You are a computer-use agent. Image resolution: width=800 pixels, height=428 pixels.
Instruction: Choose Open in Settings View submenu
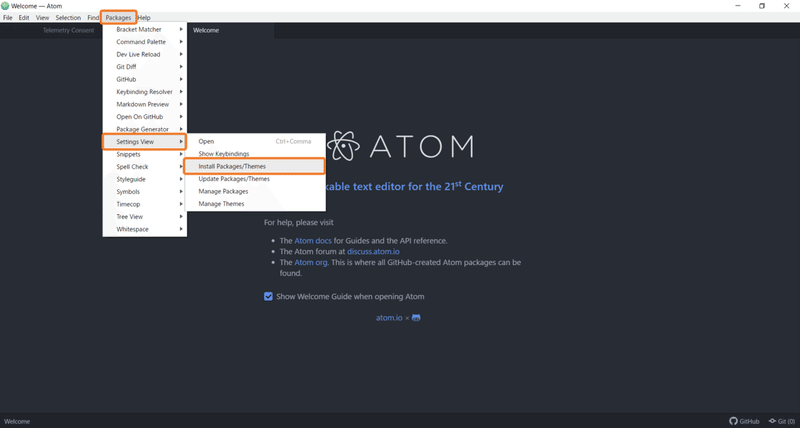tap(255, 141)
